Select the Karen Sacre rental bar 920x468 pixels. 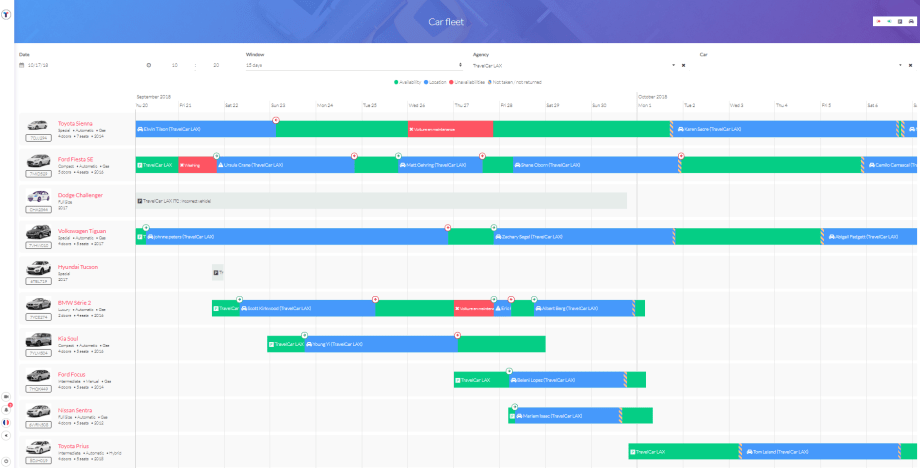784,128
